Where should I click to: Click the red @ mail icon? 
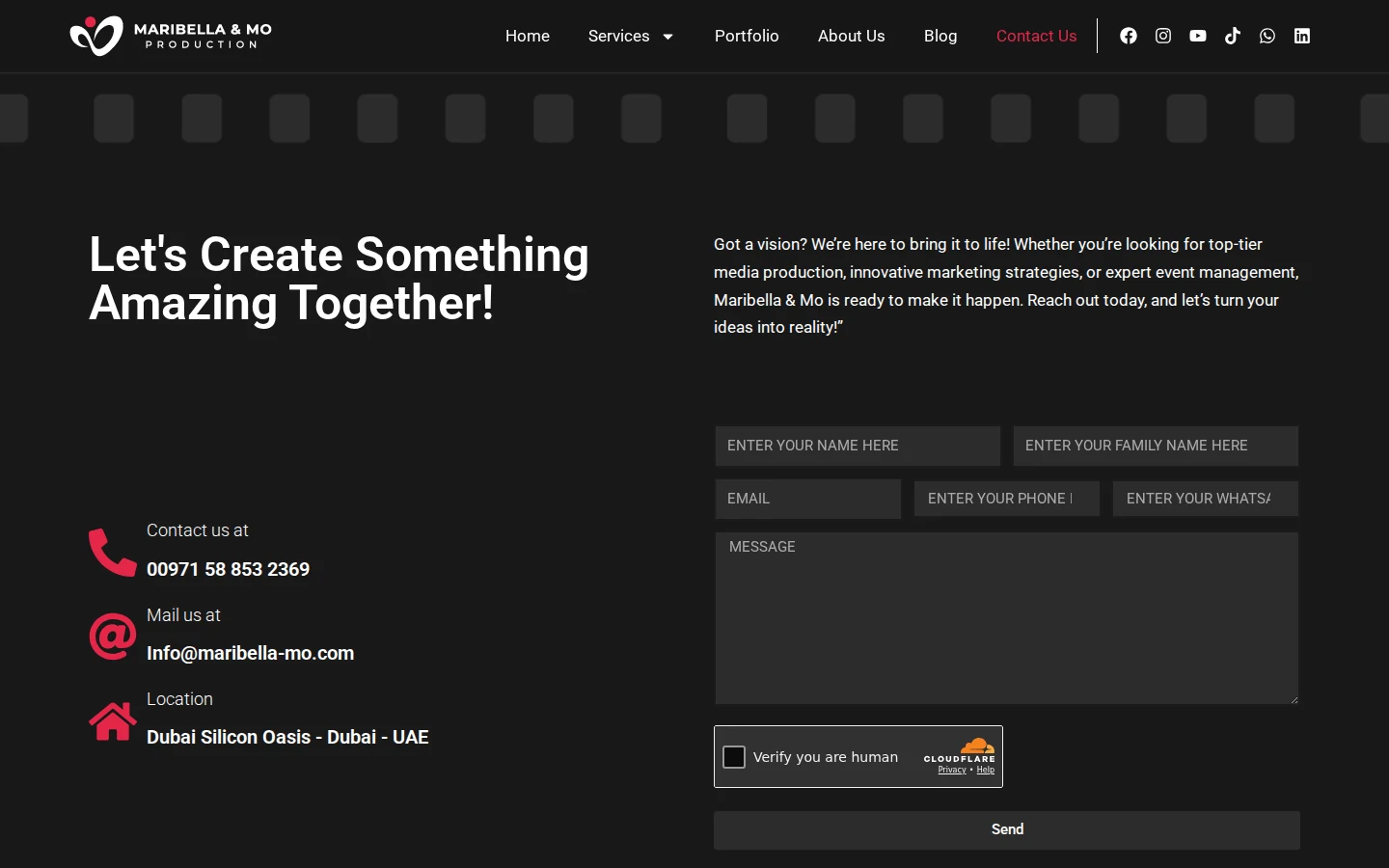click(x=112, y=637)
